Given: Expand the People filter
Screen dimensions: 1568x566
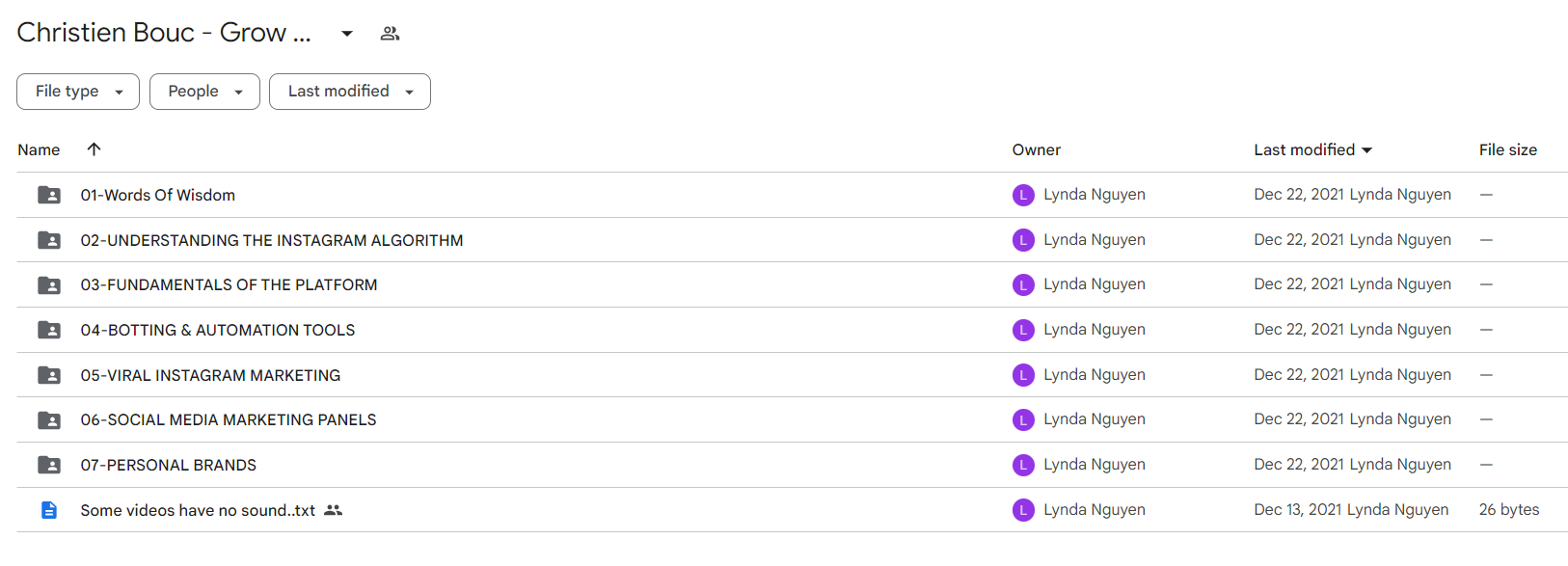Looking at the screenshot, I should [204, 92].
